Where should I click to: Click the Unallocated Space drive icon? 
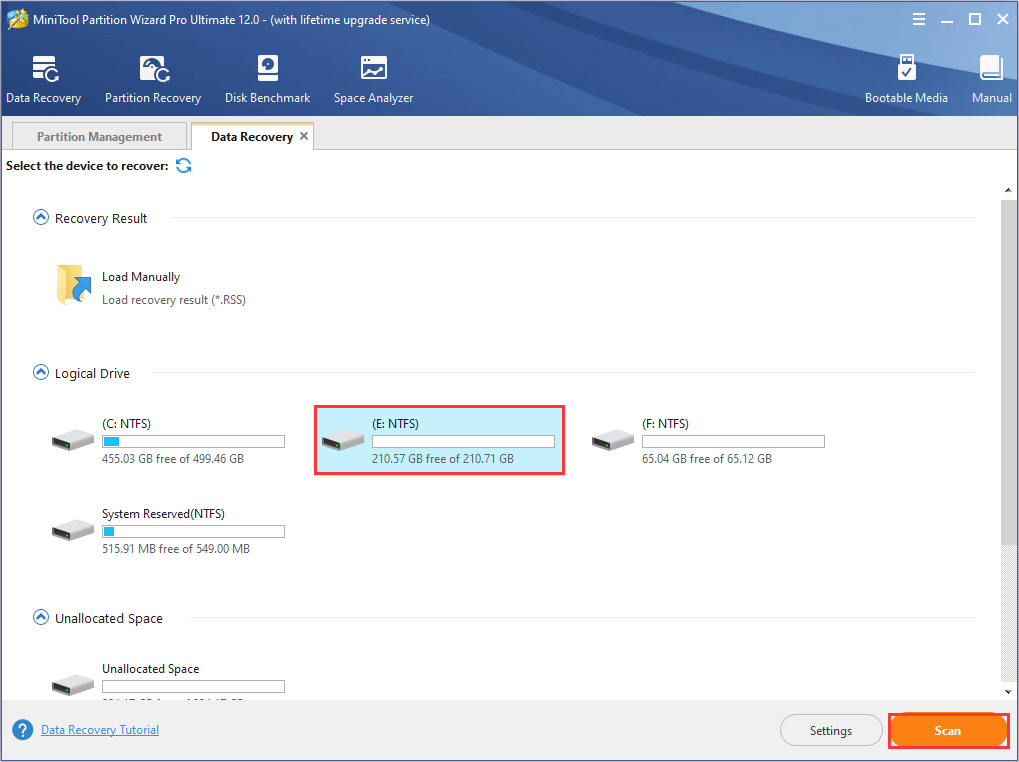tap(73, 685)
